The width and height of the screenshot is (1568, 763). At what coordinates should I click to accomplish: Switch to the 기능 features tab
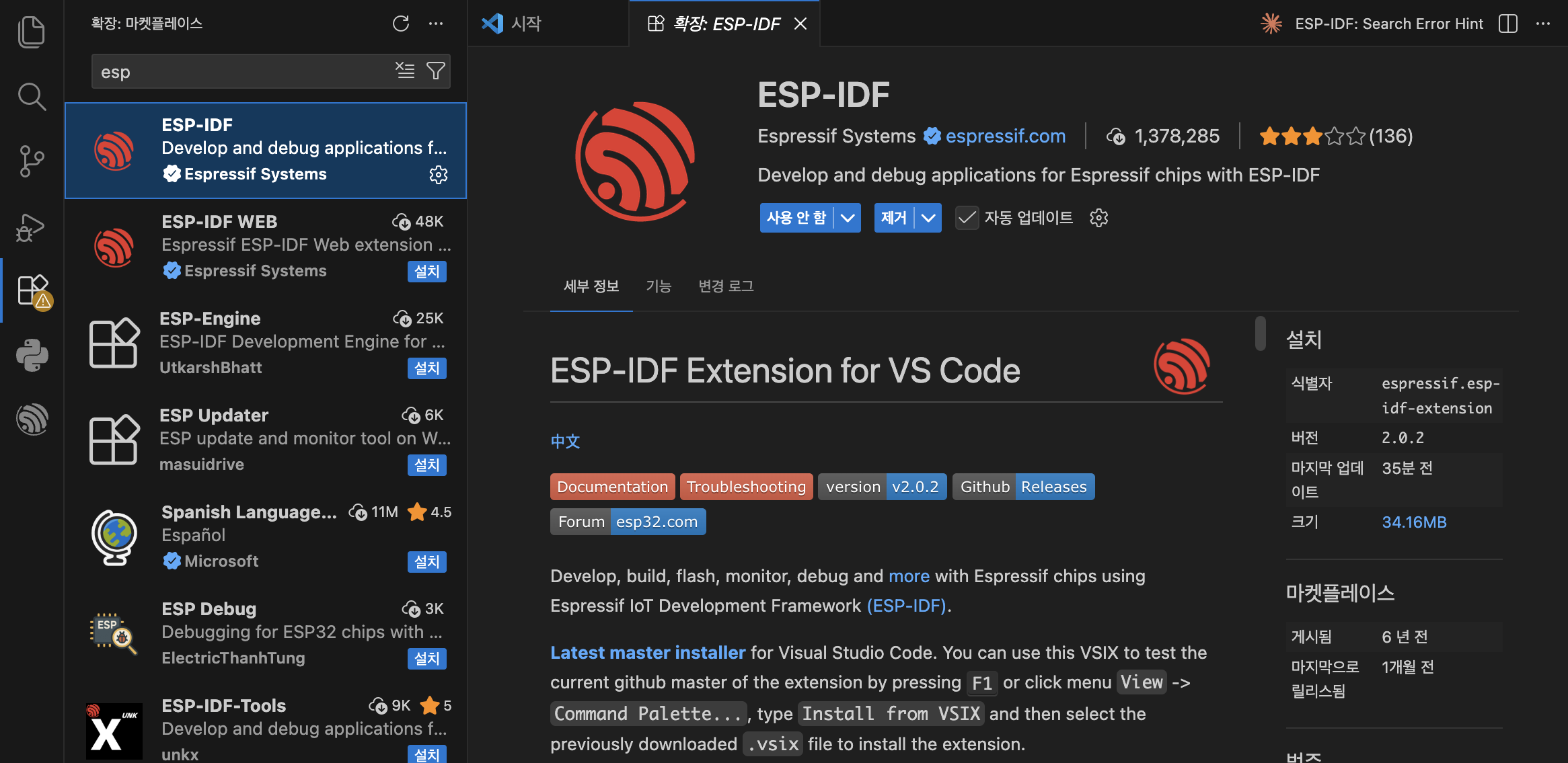[659, 286]
